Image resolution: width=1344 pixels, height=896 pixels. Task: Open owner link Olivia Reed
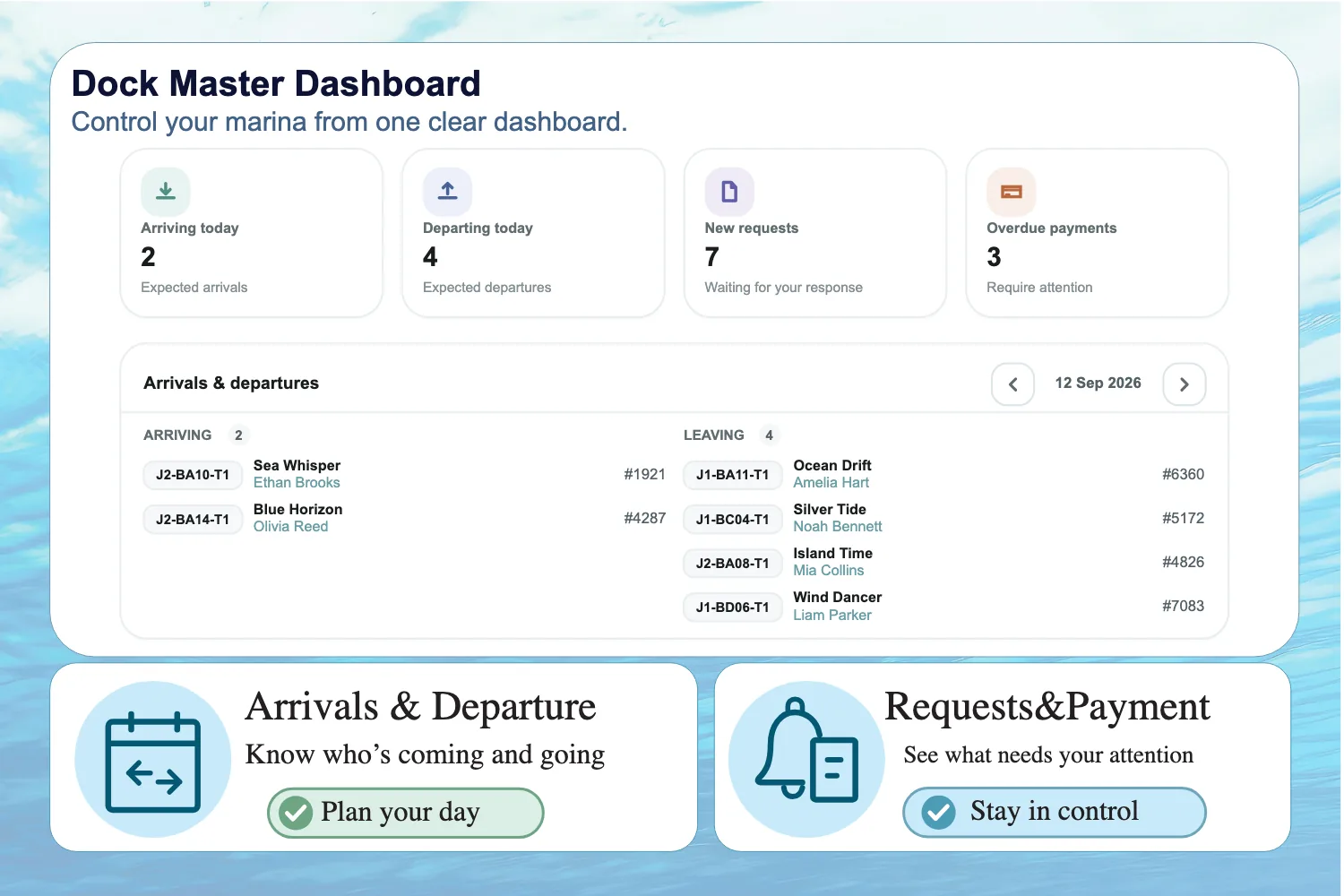click(290, 527)
